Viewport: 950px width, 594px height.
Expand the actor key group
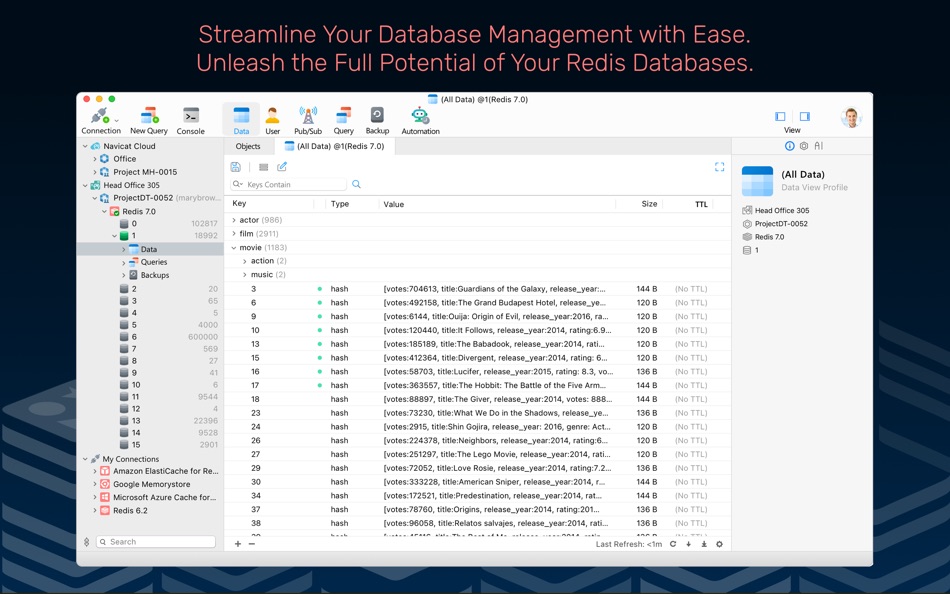[x=234, y=220]
